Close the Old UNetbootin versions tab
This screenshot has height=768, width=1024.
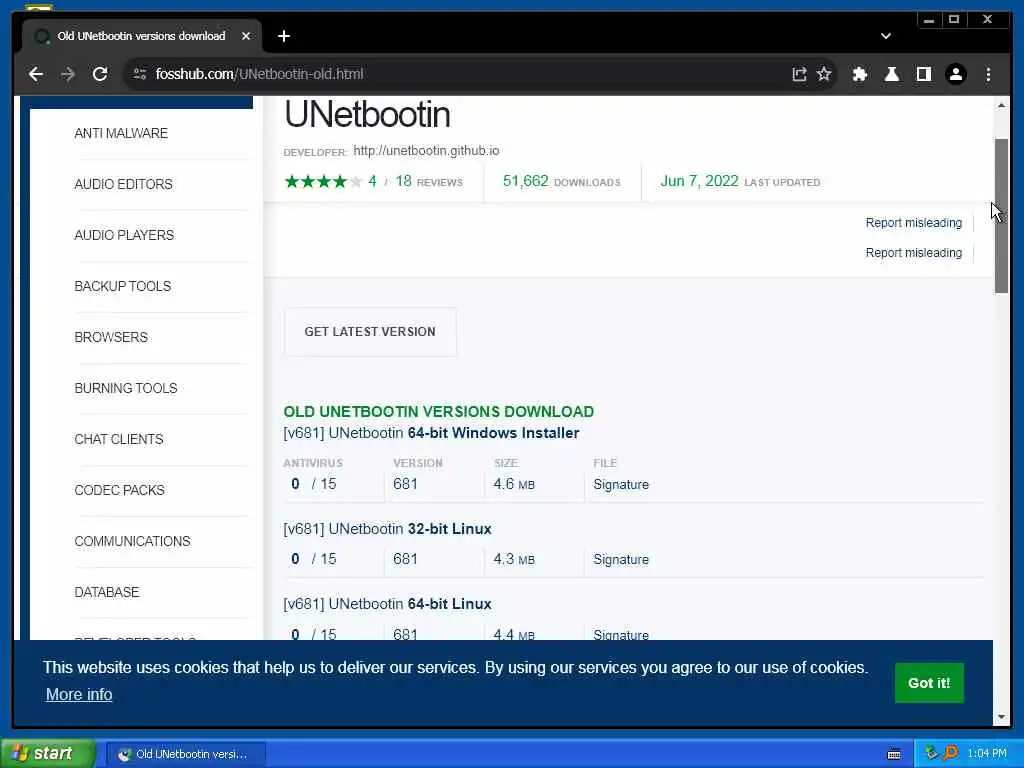(246, 36)
